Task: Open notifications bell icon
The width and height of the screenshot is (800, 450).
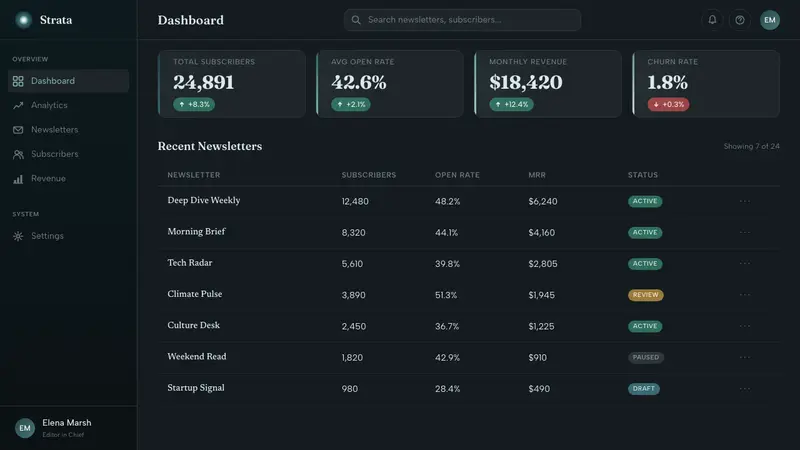Action: (x=712, y=20)
